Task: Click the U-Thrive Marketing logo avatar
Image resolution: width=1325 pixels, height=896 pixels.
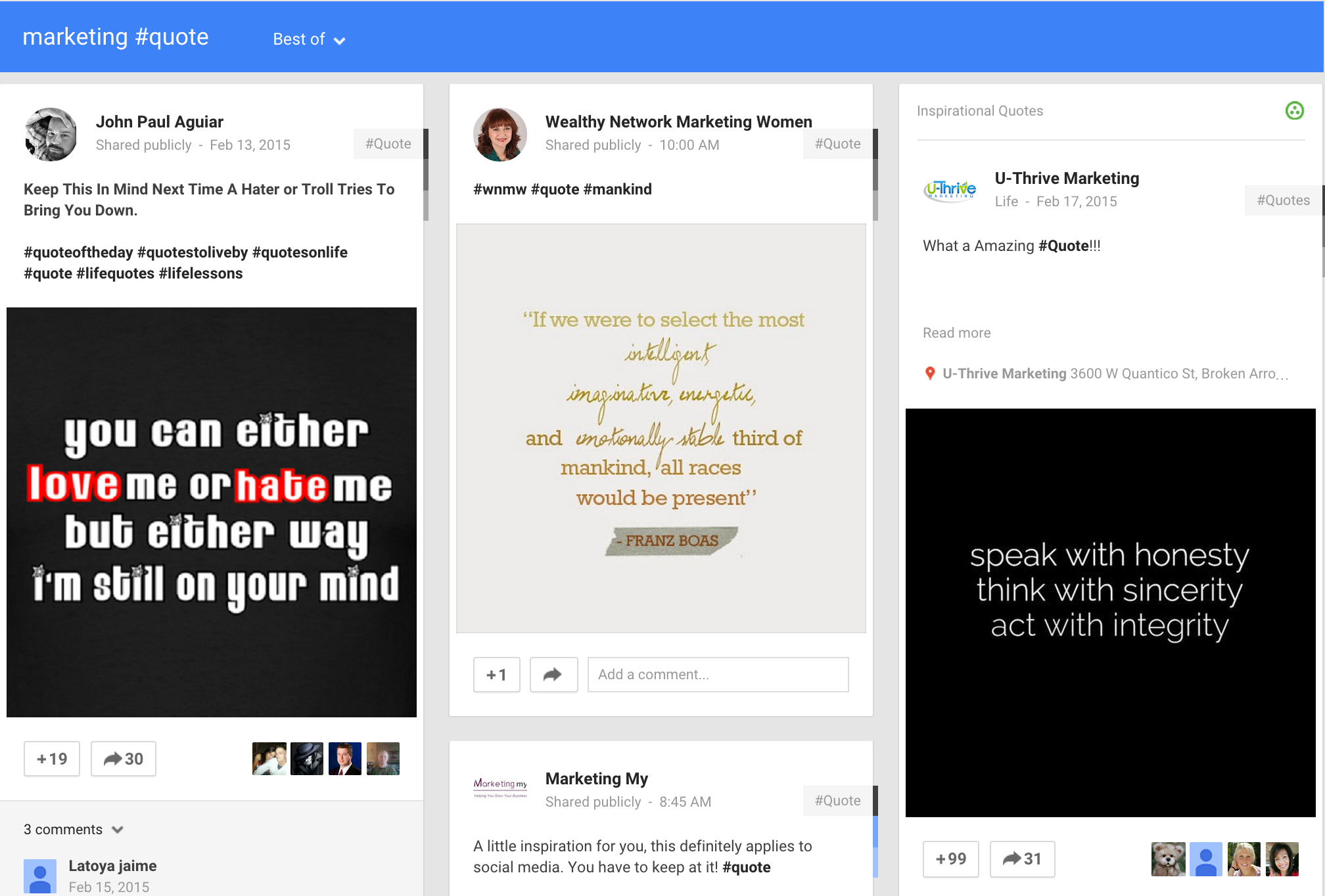Action: tap(950, 190)
